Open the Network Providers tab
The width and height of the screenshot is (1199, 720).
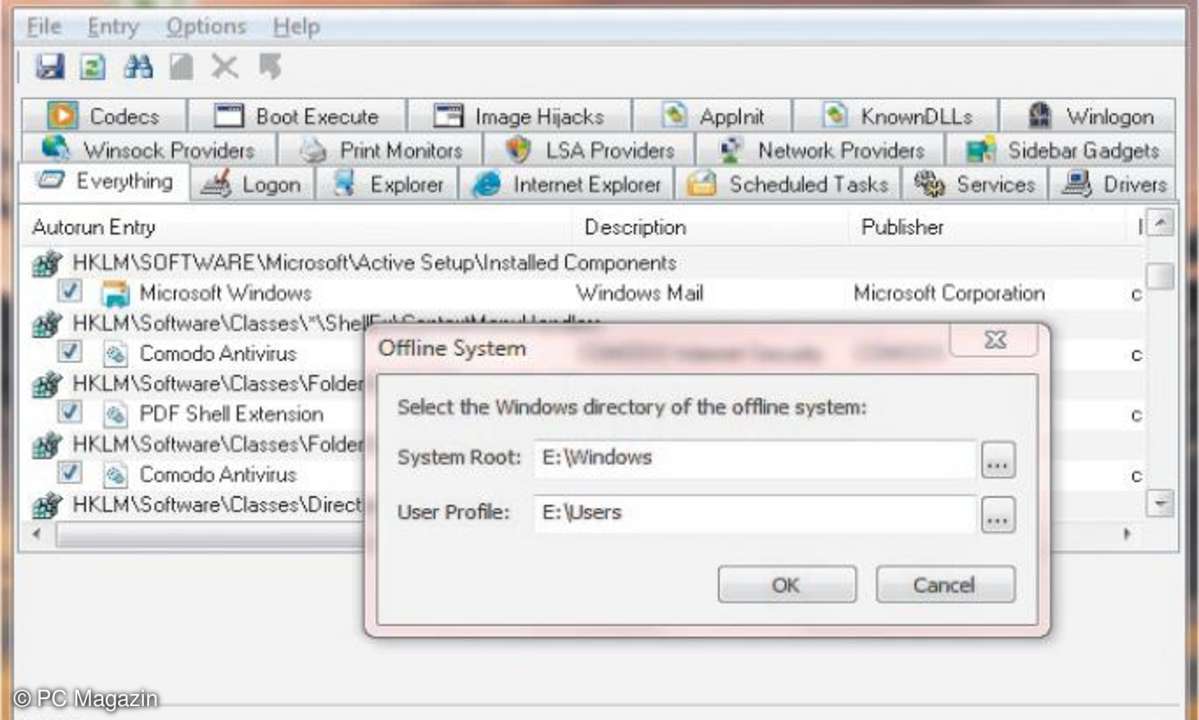click(x=821, y=150)
